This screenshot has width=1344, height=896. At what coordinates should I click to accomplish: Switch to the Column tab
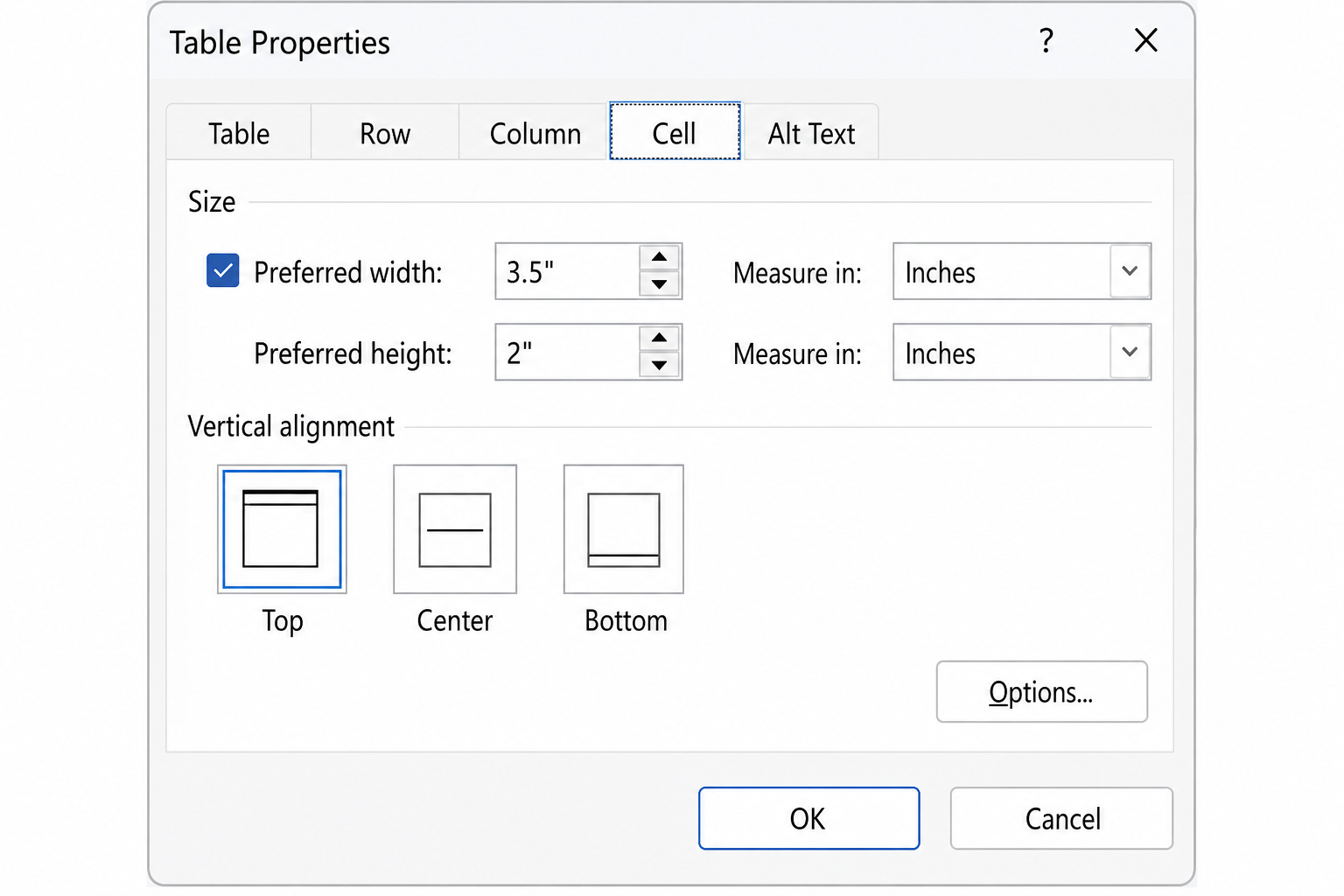click(535, 133)
